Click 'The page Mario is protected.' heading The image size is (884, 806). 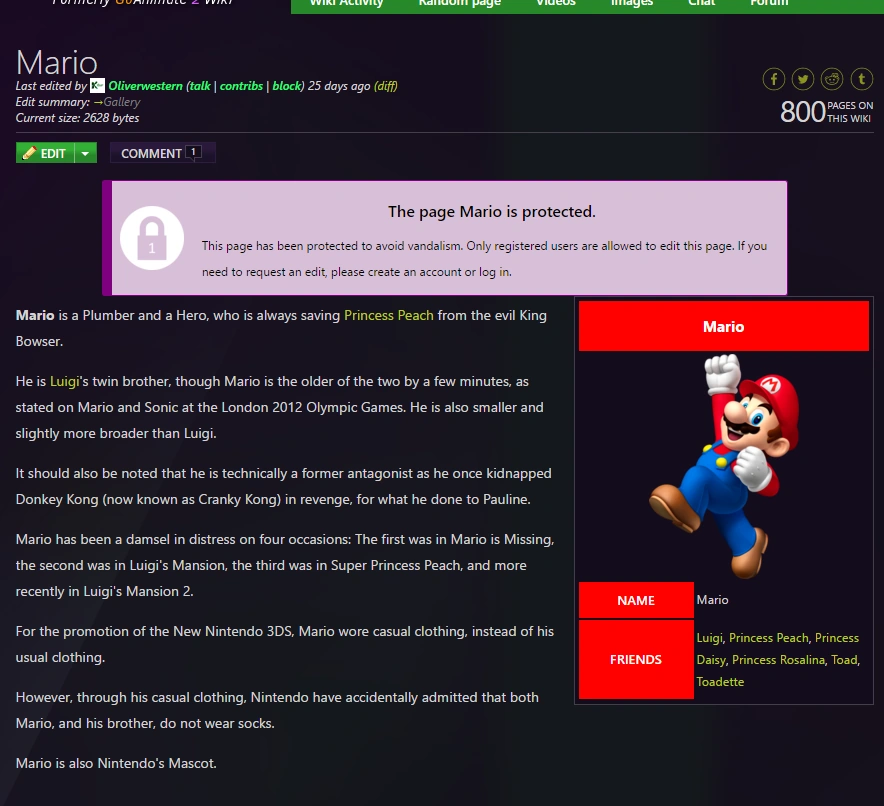pos(492,211)
